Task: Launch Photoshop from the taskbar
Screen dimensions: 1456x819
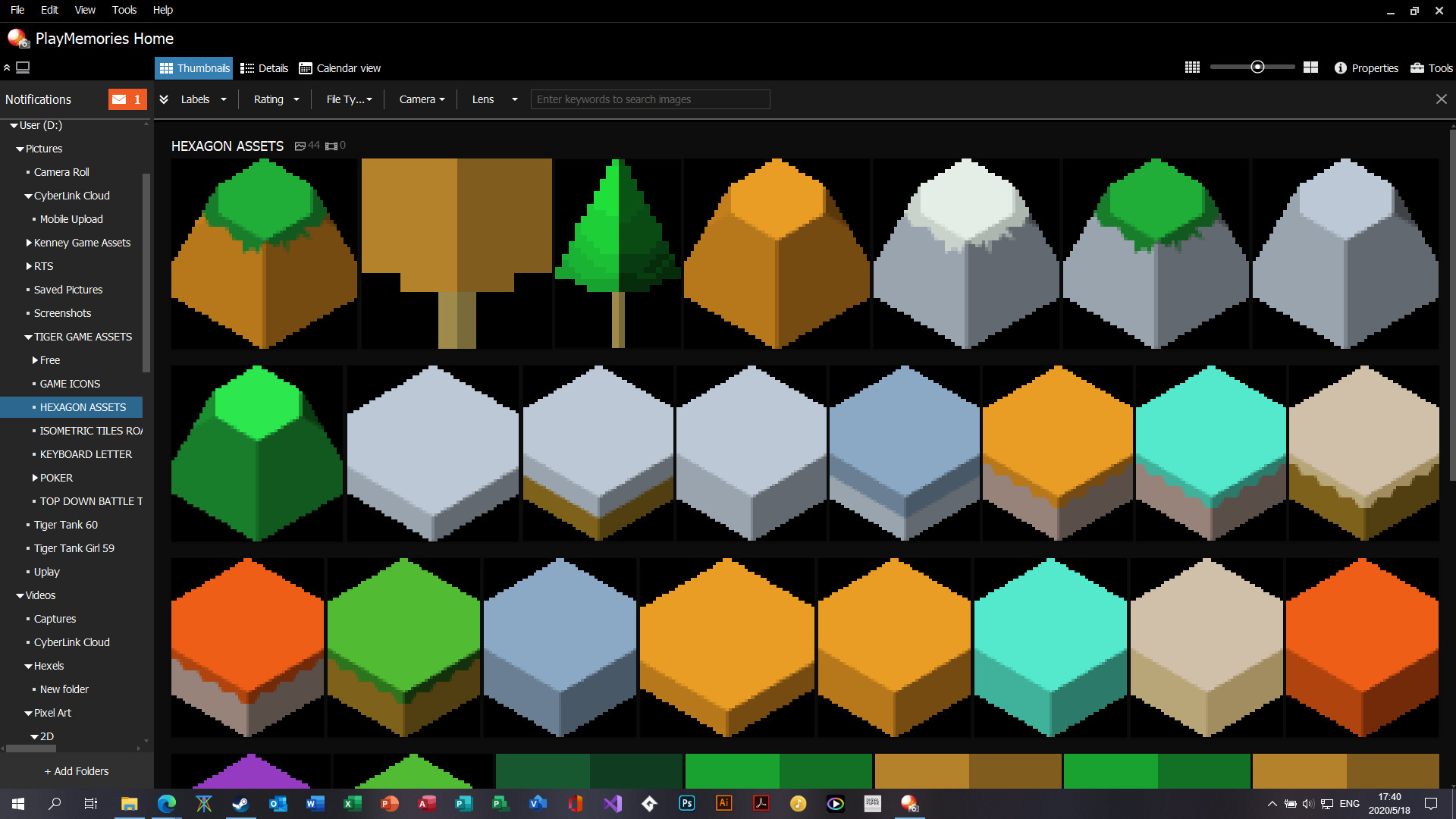Action: point(686,803)
